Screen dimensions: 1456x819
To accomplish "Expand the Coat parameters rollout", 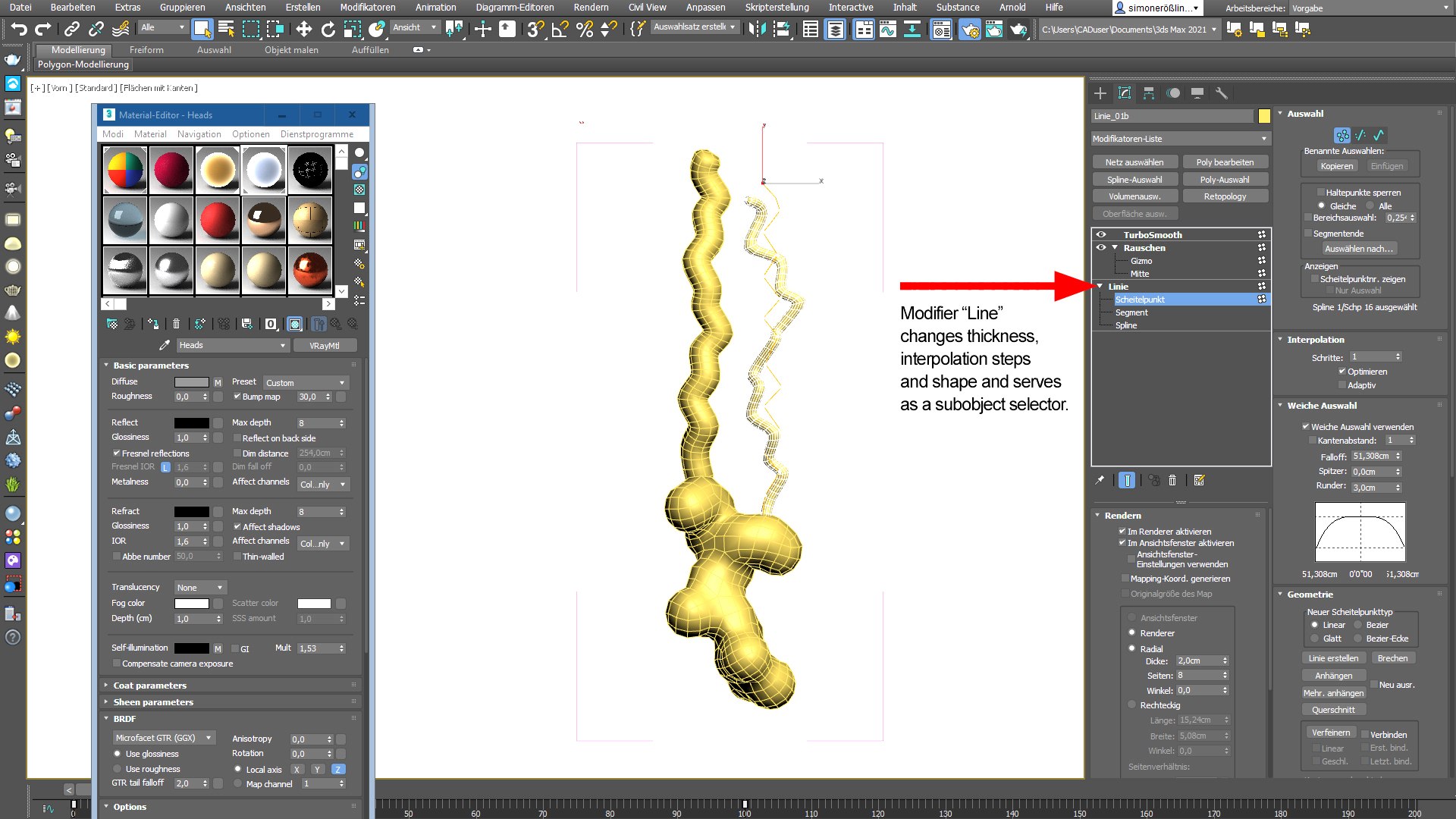I will [x=150, y=685].
